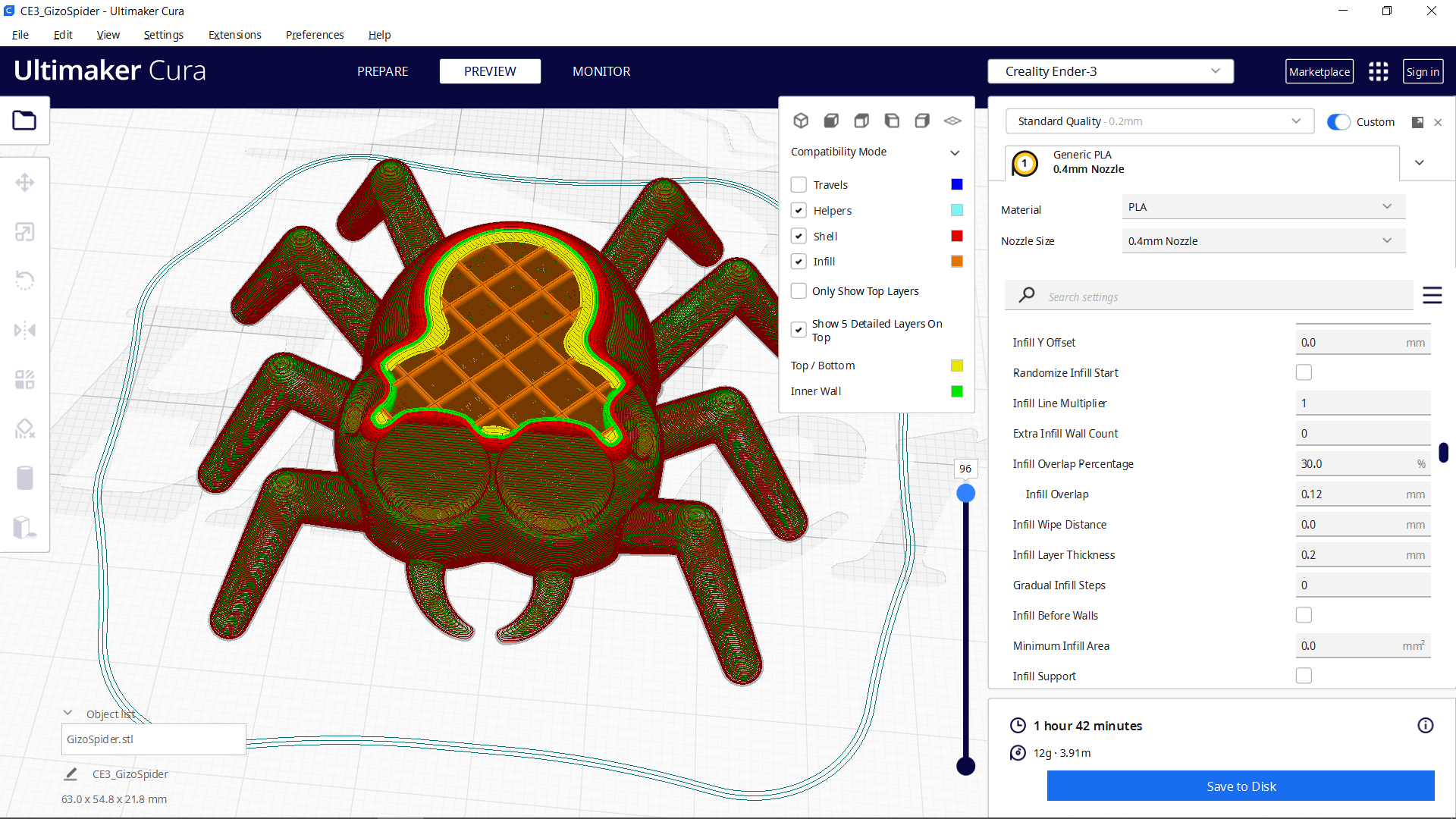Screen dimensions: 1456x819
Task: Open the Material PLA dropdown
Action: coord(1263,207)
